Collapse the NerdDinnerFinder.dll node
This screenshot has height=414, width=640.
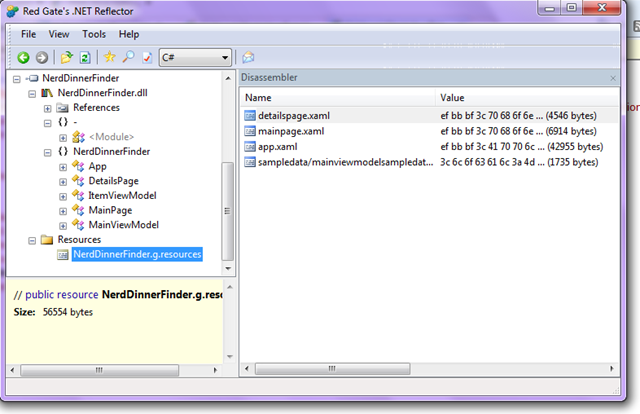point(32,94)
